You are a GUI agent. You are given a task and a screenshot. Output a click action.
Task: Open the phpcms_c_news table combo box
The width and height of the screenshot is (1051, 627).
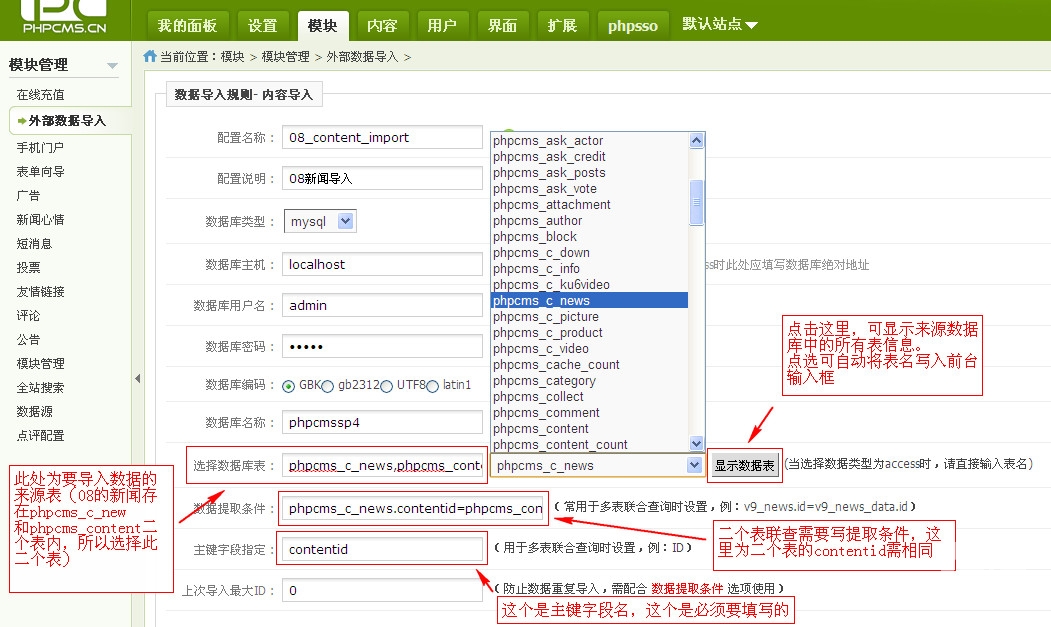(x=597, y=465)
